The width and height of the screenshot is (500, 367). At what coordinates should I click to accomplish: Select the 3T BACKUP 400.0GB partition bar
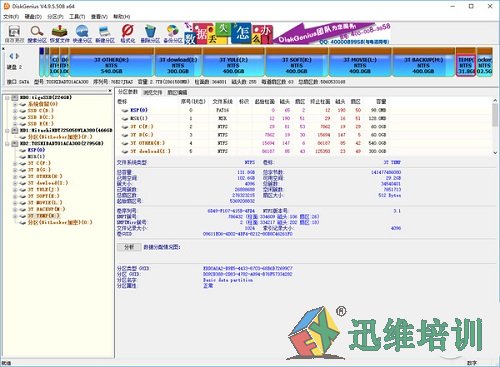(x=423, y=62)
